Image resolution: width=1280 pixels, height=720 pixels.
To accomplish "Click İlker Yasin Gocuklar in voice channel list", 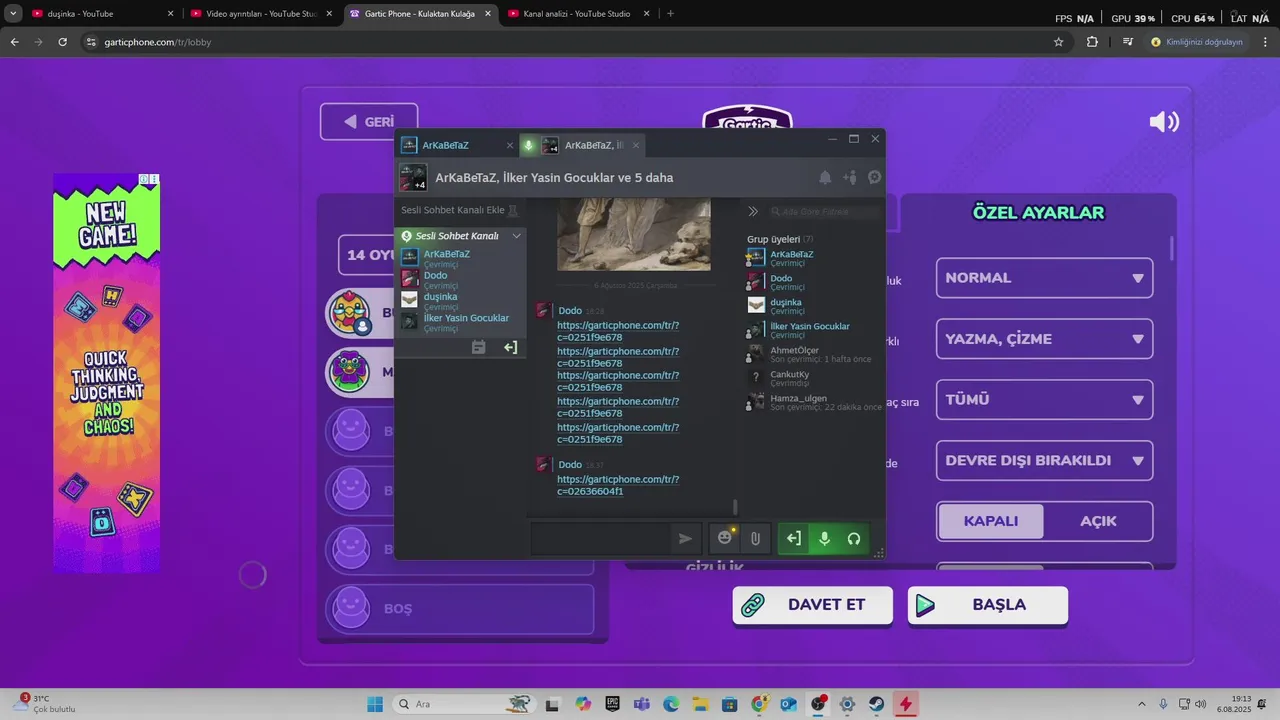I will 462,322.
